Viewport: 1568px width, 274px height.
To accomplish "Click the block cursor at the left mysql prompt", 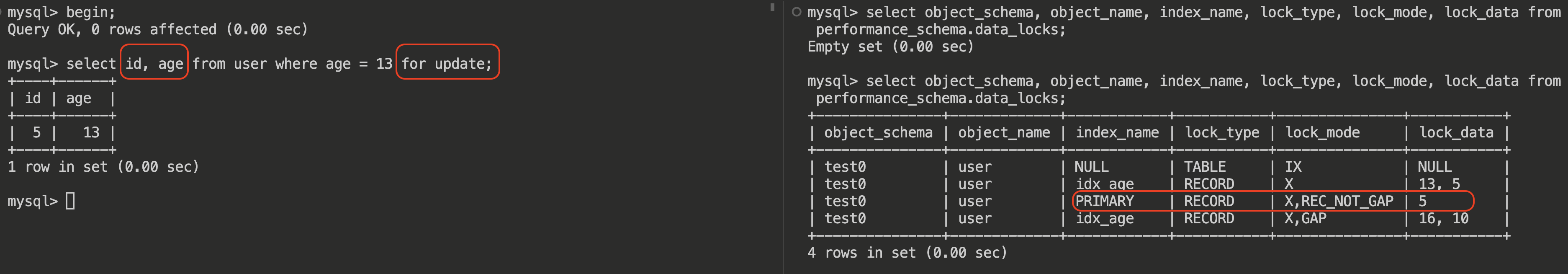I will [x=71, y=201].
